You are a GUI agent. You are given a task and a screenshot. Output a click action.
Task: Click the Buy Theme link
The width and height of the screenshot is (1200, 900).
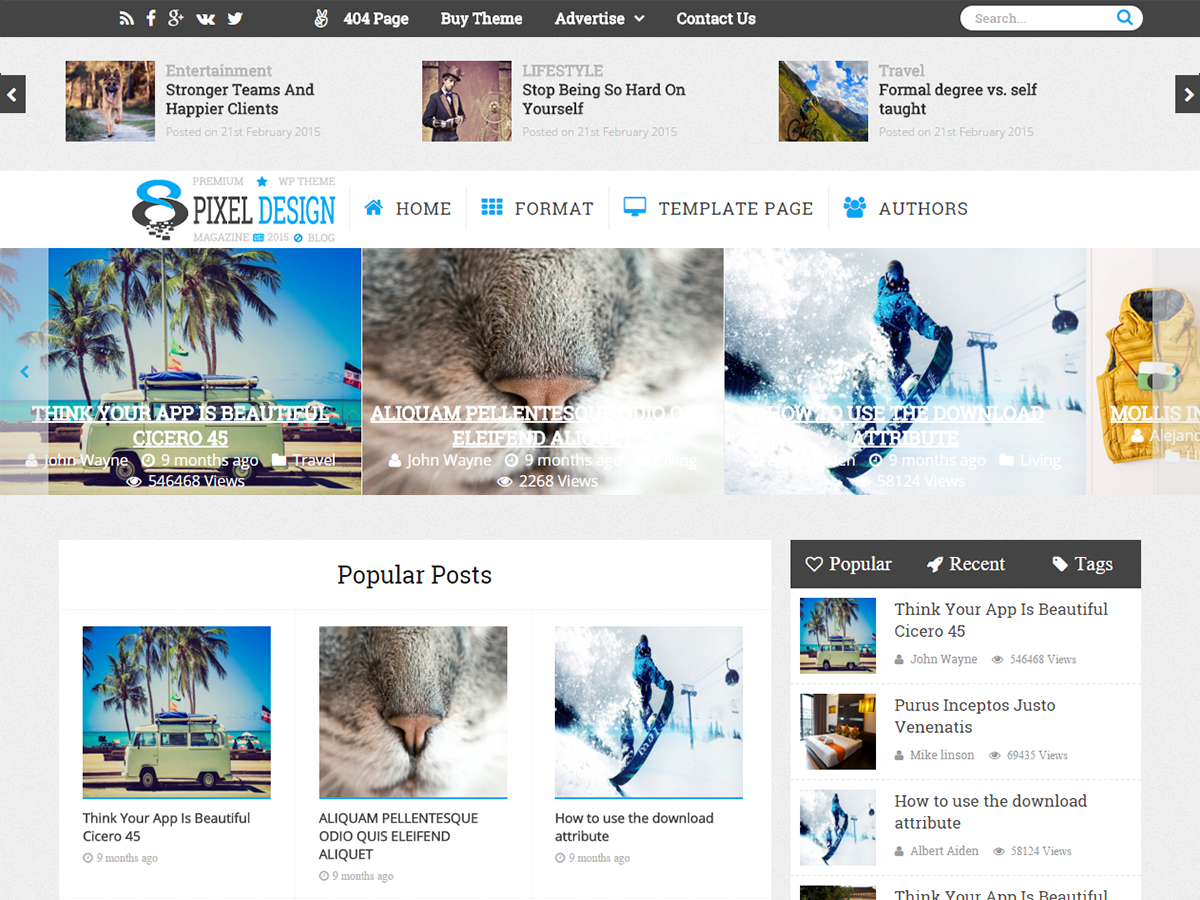tap(481, 19)
